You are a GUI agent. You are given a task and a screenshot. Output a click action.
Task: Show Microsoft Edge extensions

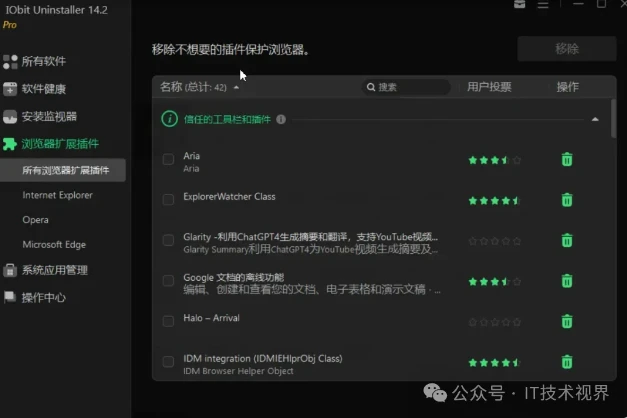pyautogui.click(x=54, y=244)
